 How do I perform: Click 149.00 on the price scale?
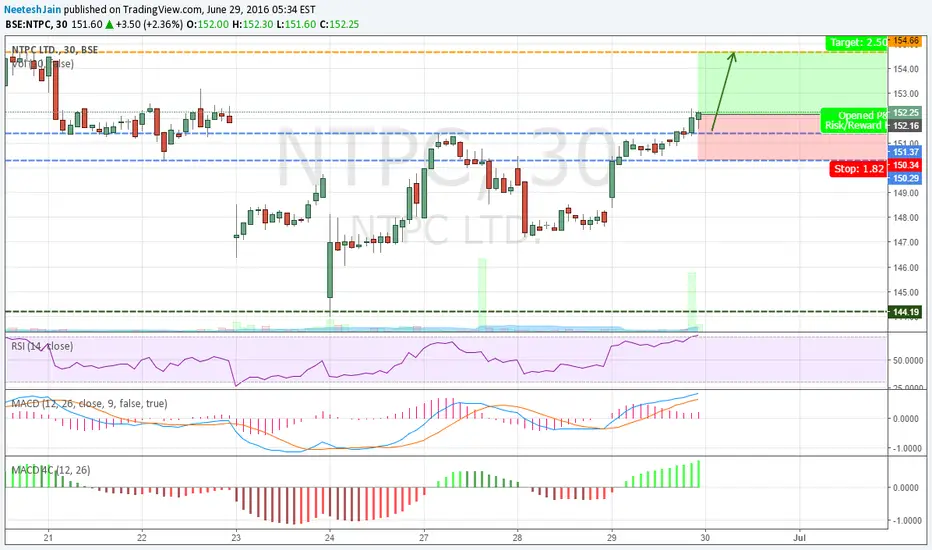click(906, 193)
